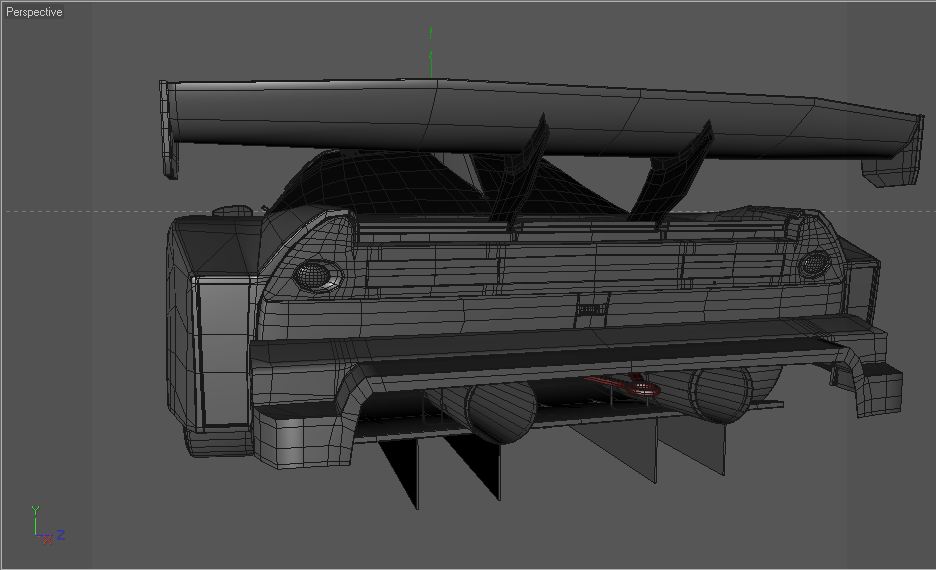Select the small license plate rectangle

pyautogui.click(x=592, y=309)
